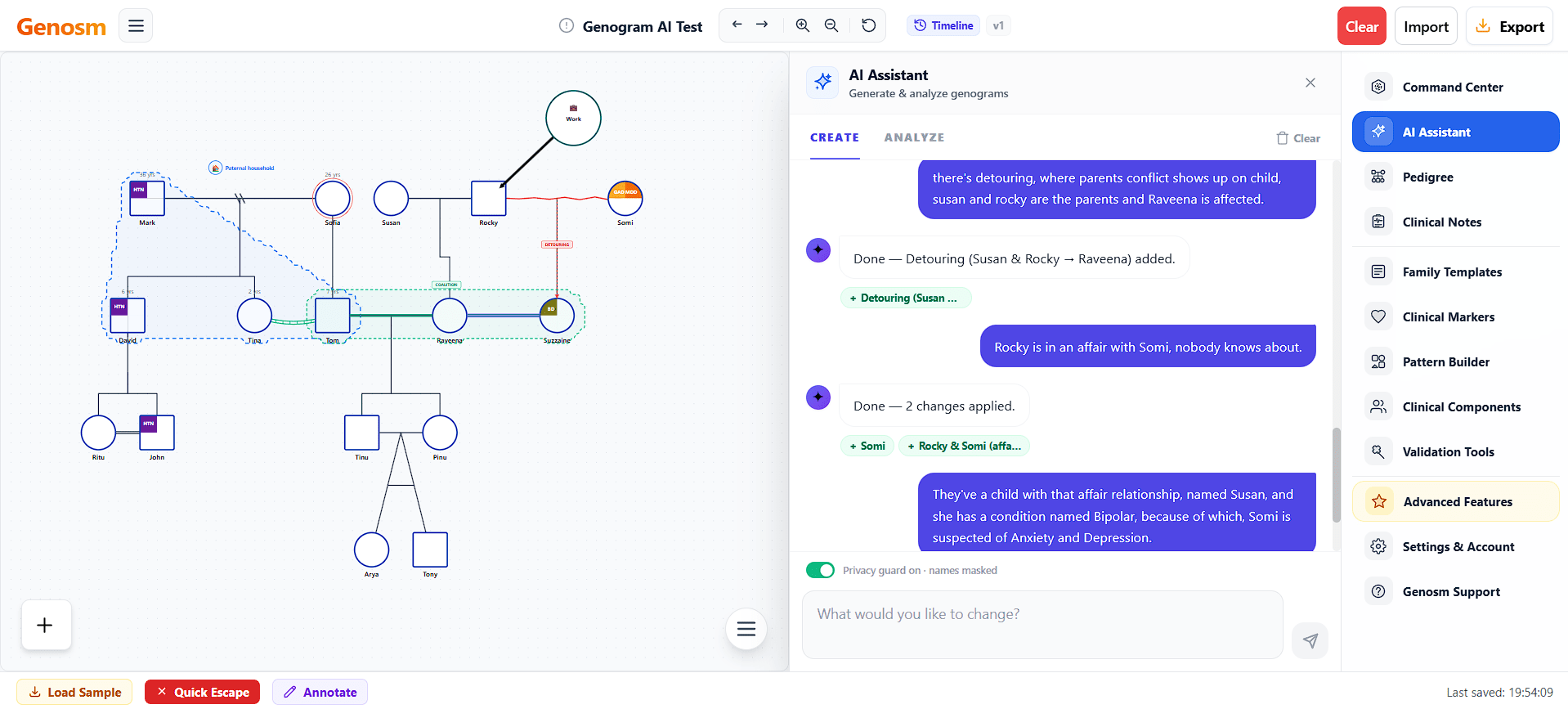This screenshot has height=709, width=1568.
Task: Click the redo arrow in the toolbar
Action: tap(762, 25)
